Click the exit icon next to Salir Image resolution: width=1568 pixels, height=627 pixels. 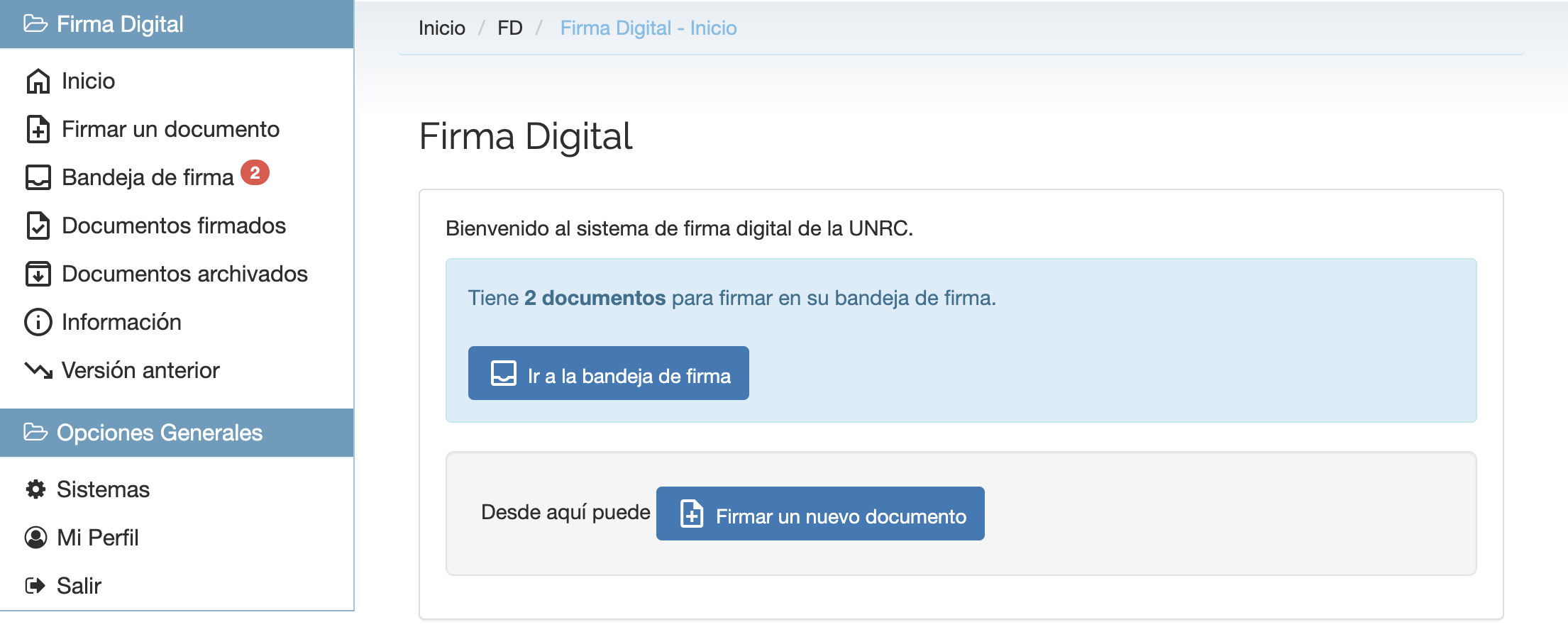[x=35, y=586]
